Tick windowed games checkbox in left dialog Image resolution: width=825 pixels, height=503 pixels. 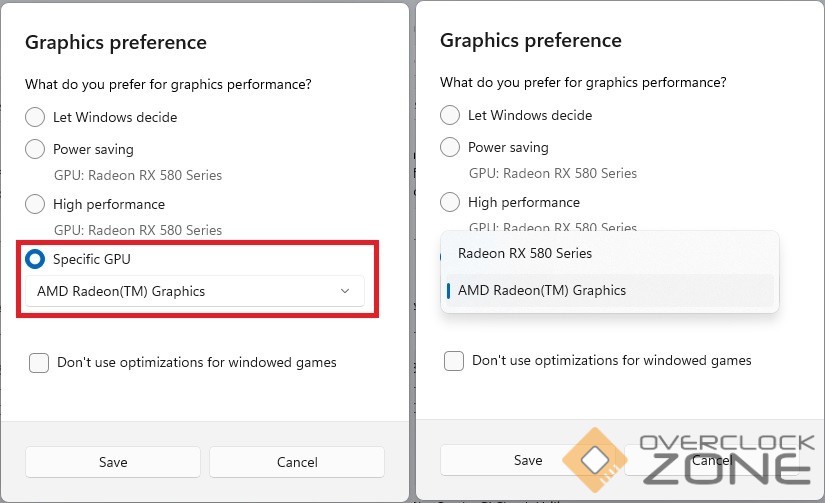tap(39, 363)
